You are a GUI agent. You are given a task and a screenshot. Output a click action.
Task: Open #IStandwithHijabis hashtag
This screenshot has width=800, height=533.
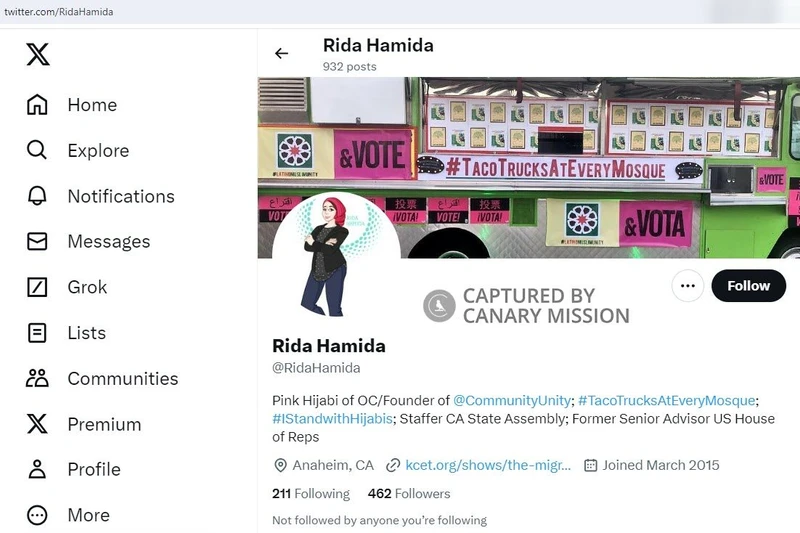pos(332,419)
